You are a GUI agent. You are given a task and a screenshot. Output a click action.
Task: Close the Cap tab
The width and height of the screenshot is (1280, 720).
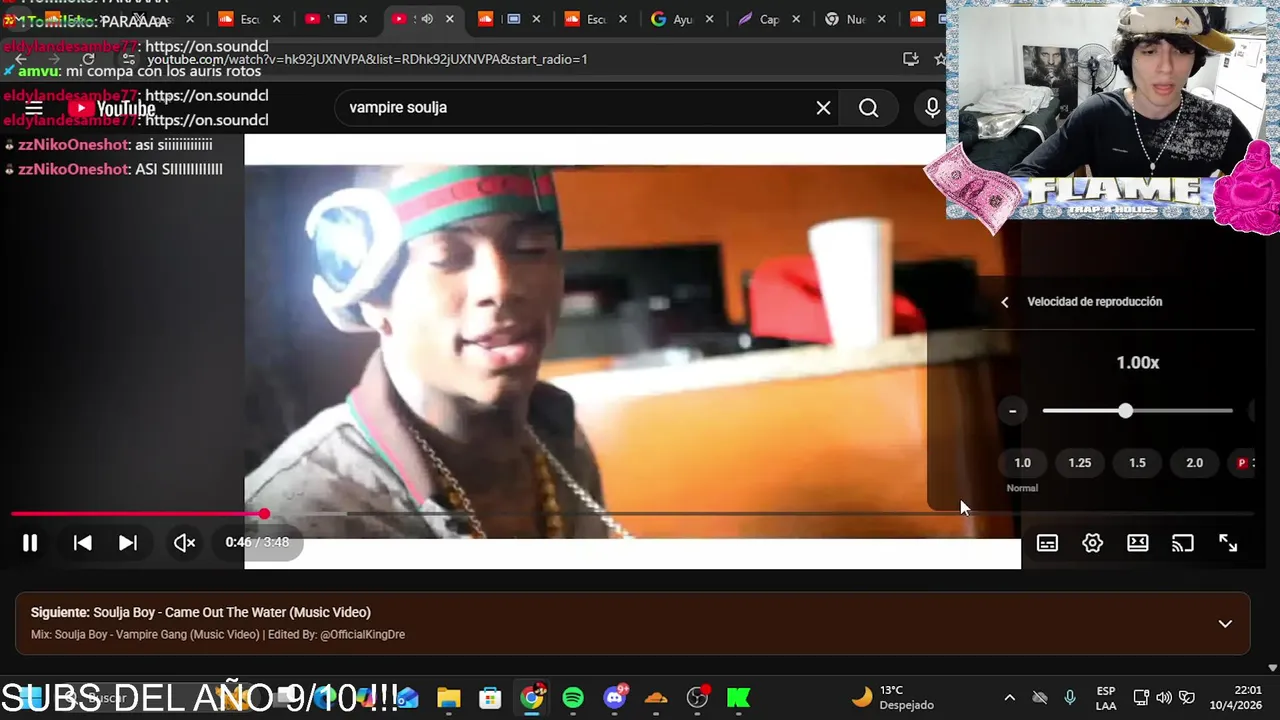point(797,19)
